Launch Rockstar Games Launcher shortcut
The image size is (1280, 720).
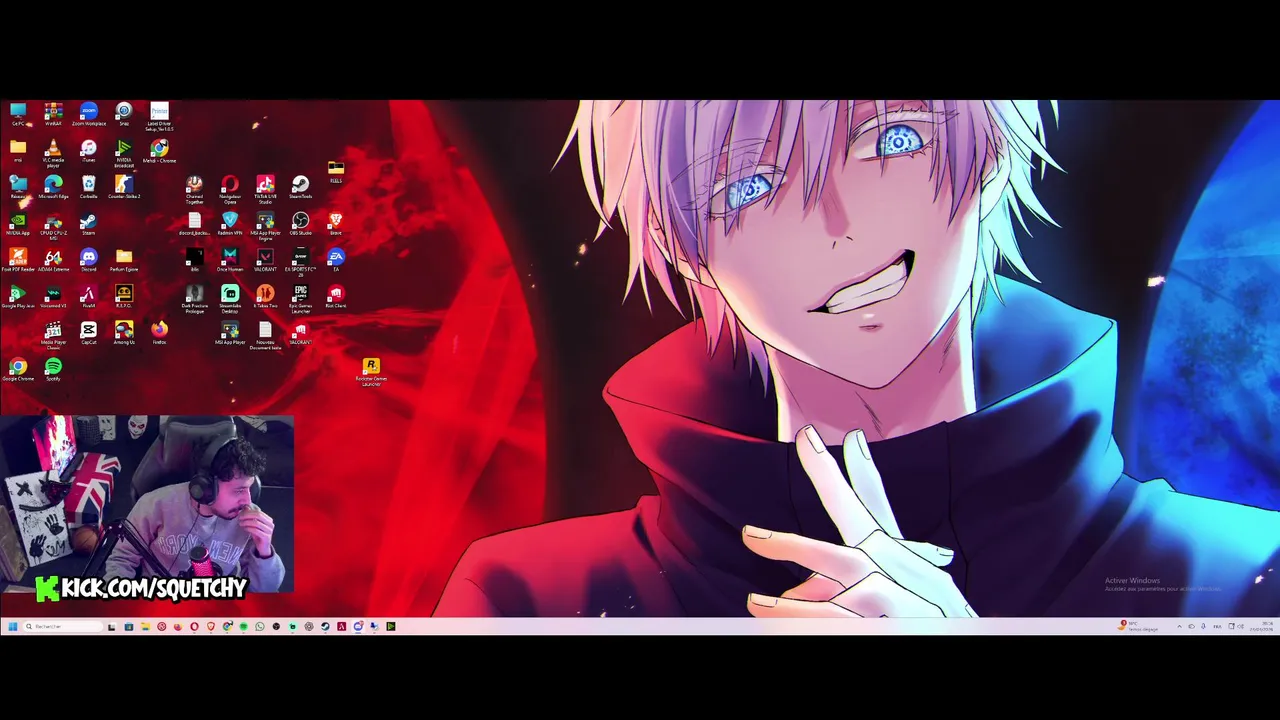click(371, 372)
